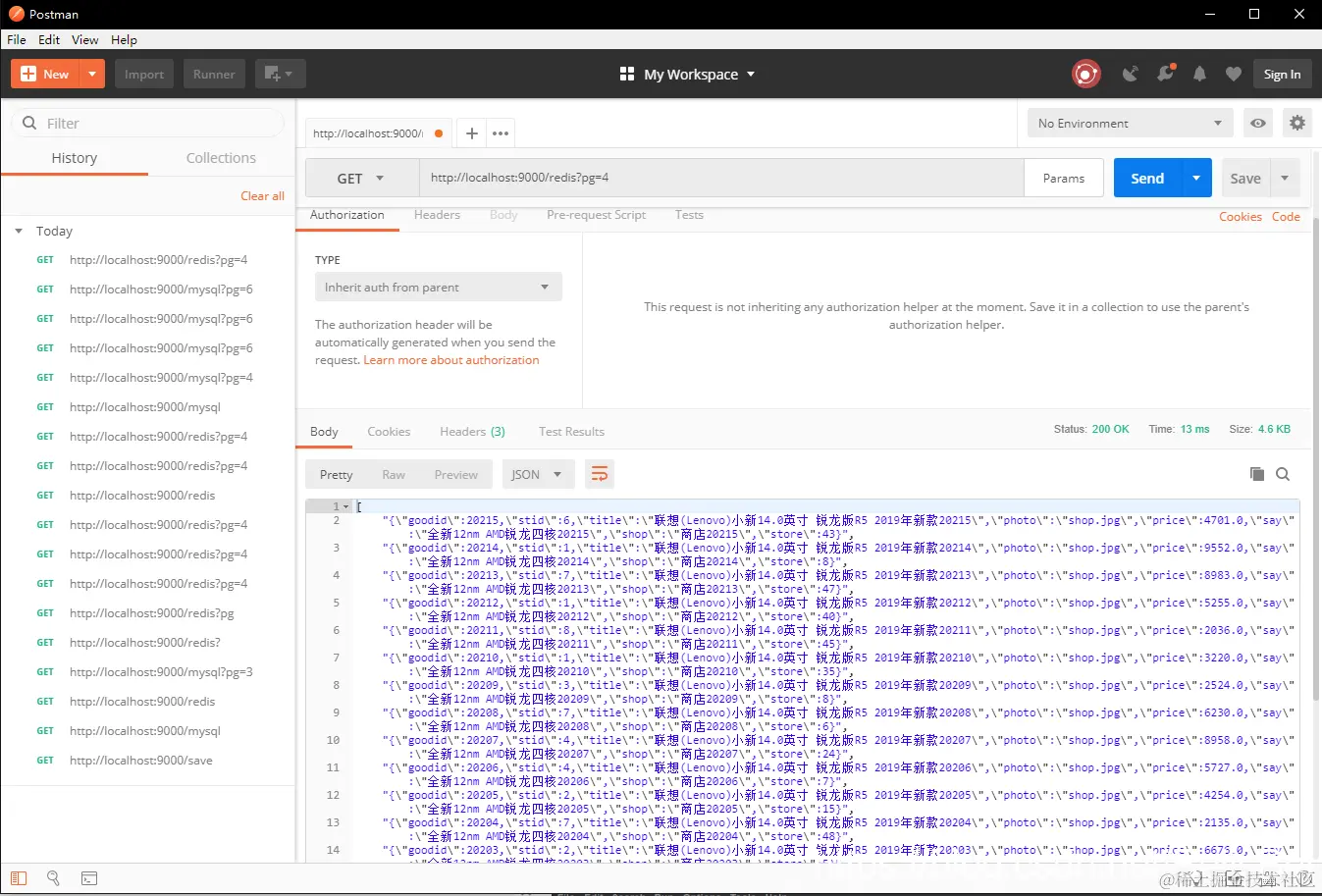Toggle sidebar icon in bottom status bar
The width and height of the screenshot is (1322, 896).
pyautogui.click(x=19, y=878)
